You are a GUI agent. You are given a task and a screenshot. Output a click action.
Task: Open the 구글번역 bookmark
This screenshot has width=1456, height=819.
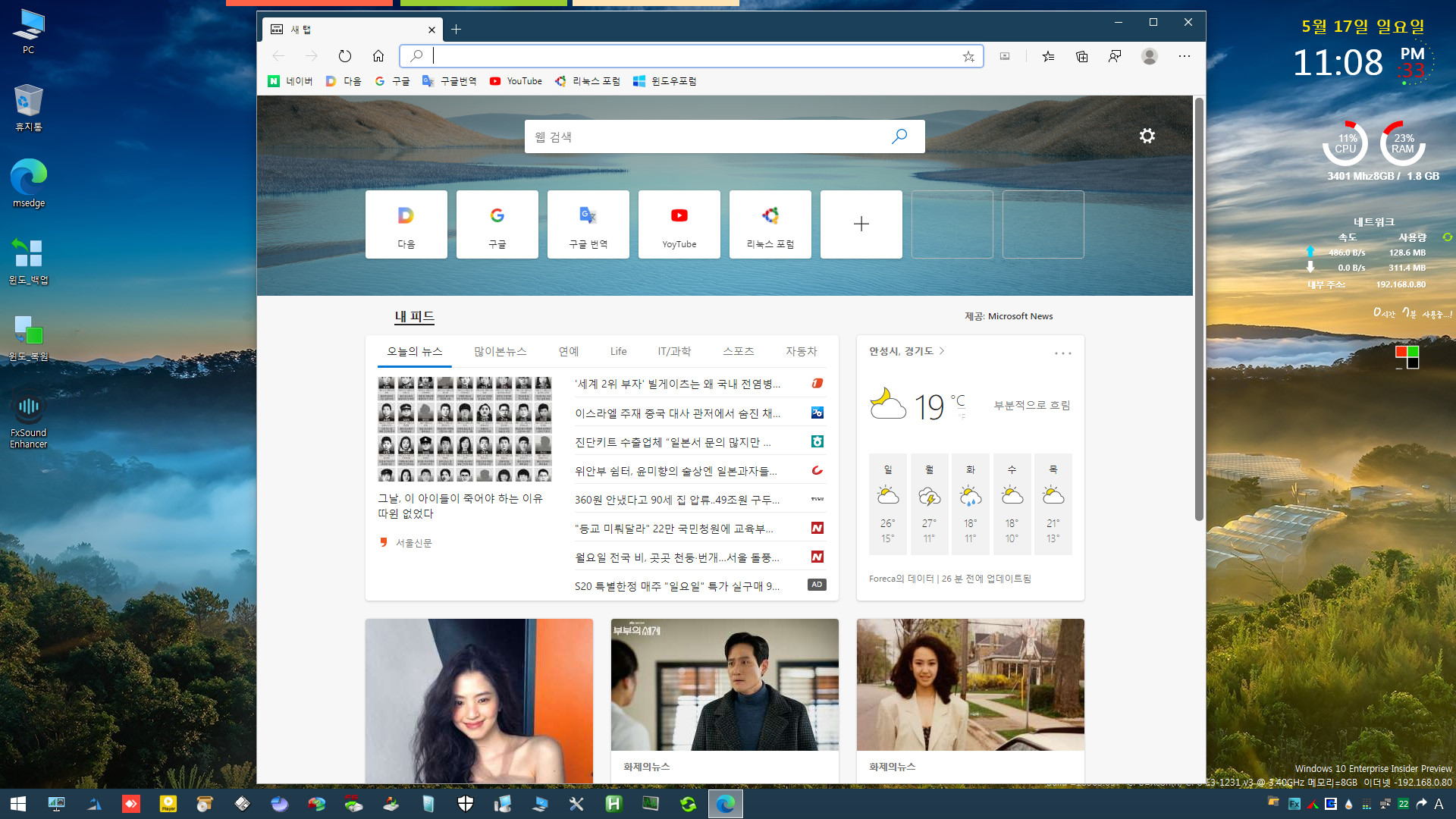point(450,81)
